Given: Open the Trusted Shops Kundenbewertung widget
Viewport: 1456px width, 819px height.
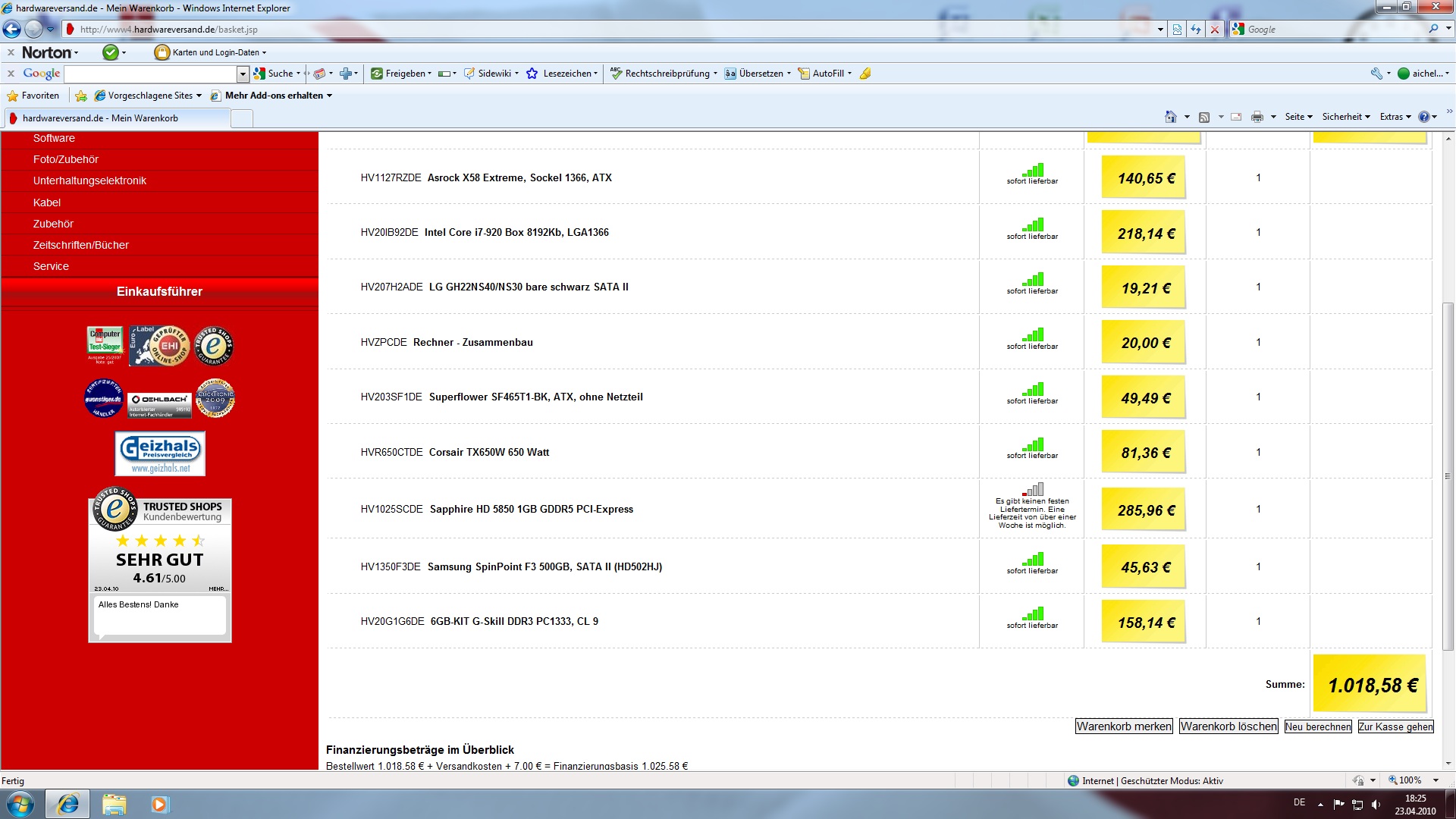Looking at the screenshot, I should pos(160,565).
